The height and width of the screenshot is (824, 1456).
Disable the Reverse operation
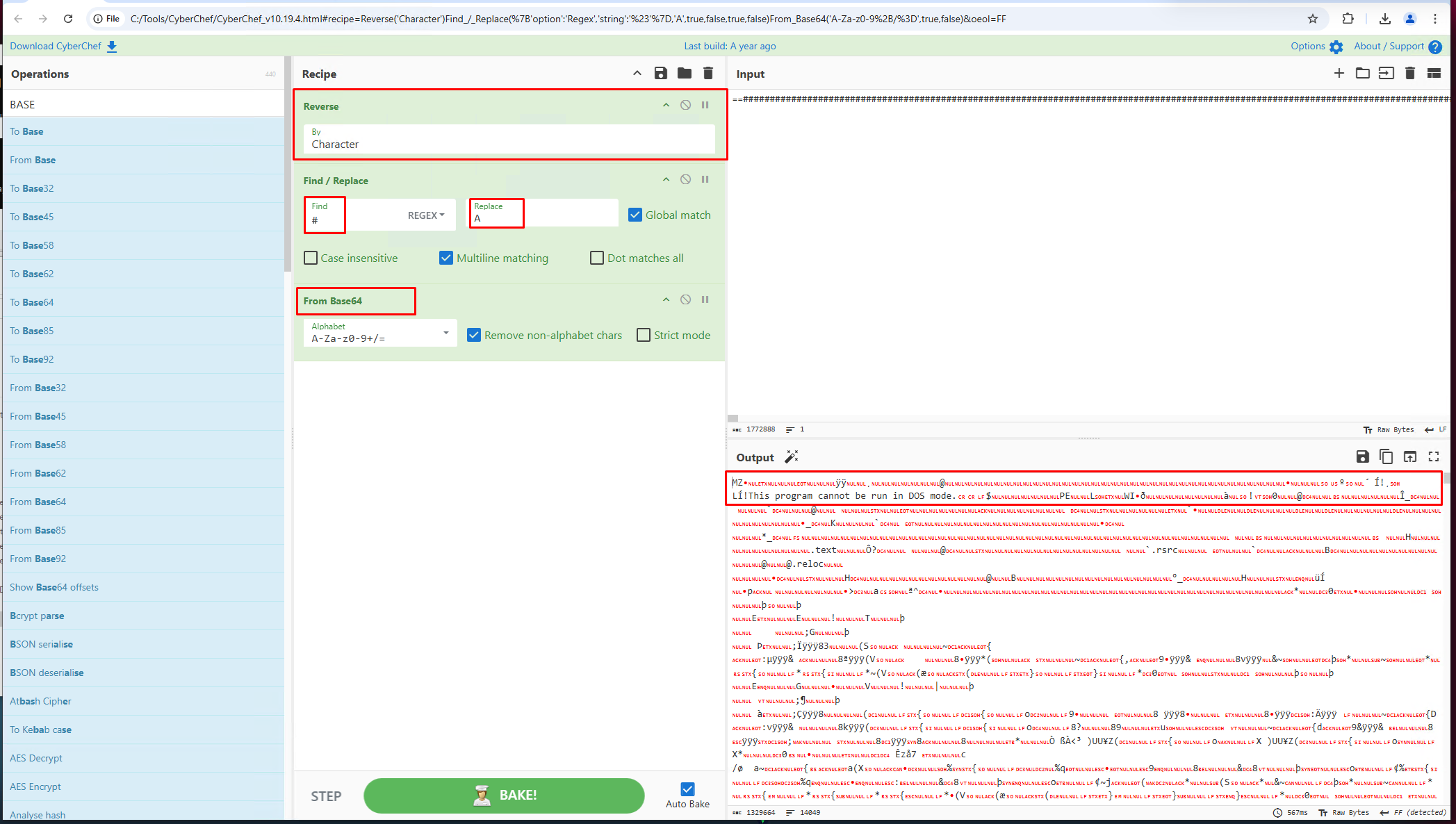pos(685,106)
